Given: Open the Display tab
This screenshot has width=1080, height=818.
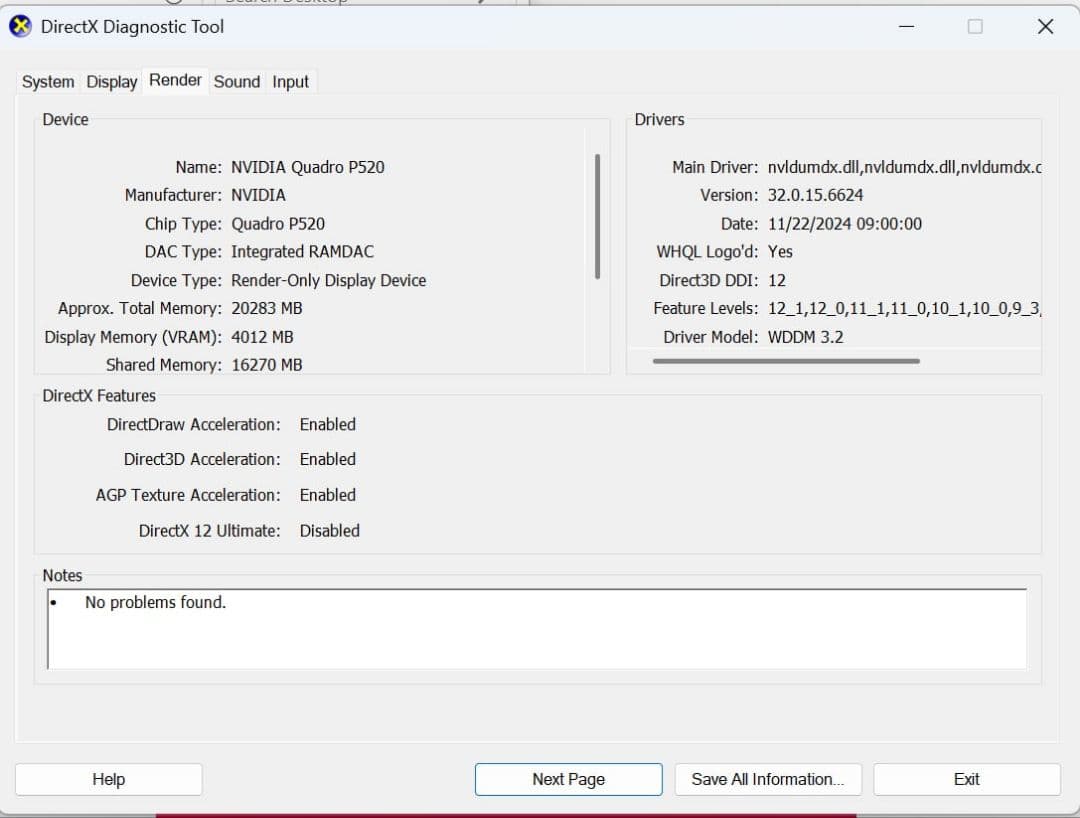Looking at the screenshot, I should [x=111, y=81].
